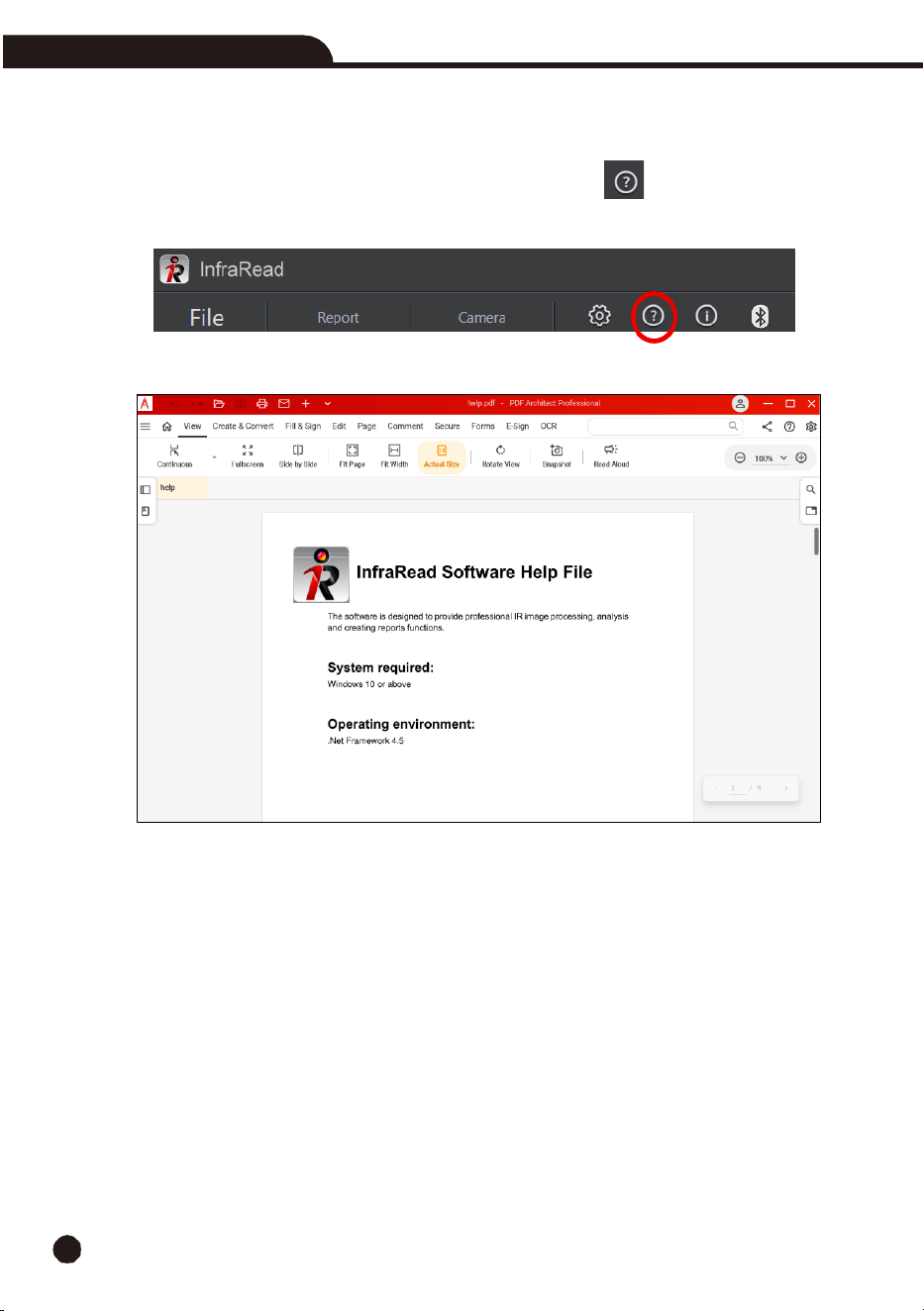Expand the quick access toolbar chevron
This screenshot has height=1311, width=924.
328,403
